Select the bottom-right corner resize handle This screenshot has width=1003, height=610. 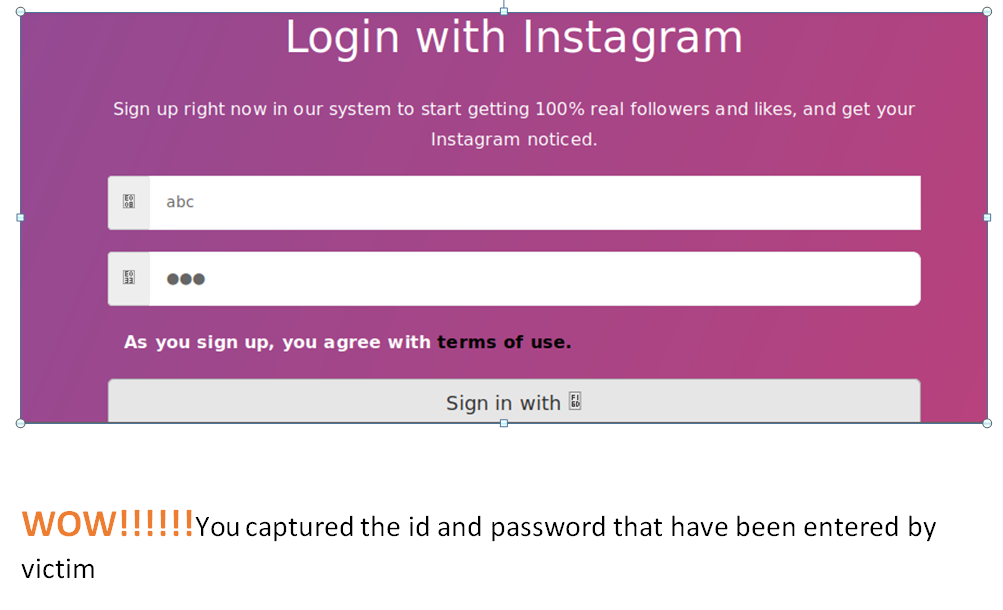987,423
